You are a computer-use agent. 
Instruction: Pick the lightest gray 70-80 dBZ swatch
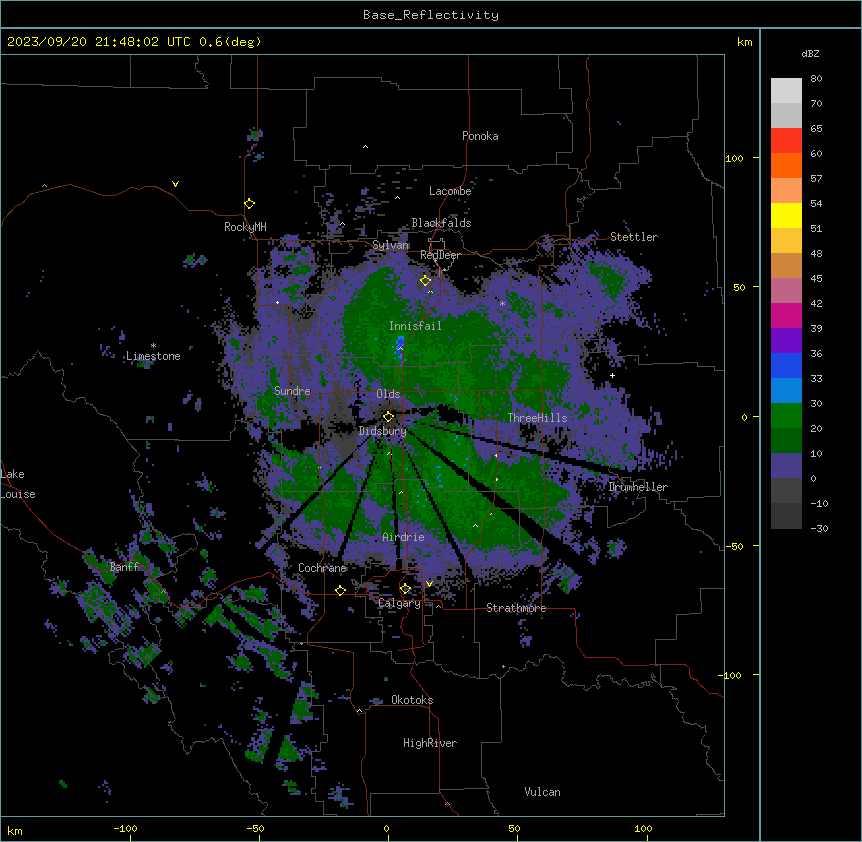(x=786, y=91)
